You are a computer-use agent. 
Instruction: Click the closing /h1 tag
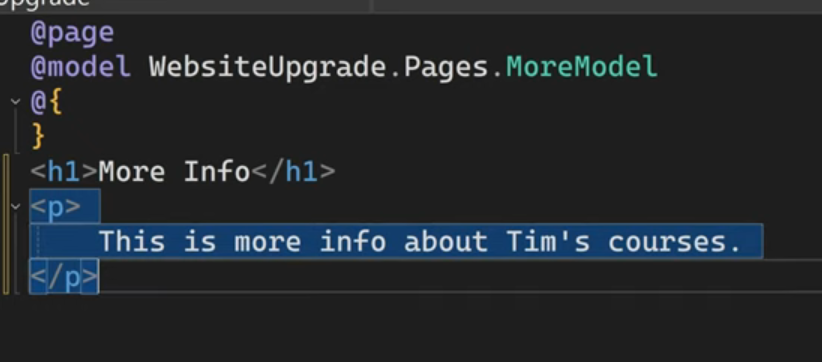coord(294,172)
